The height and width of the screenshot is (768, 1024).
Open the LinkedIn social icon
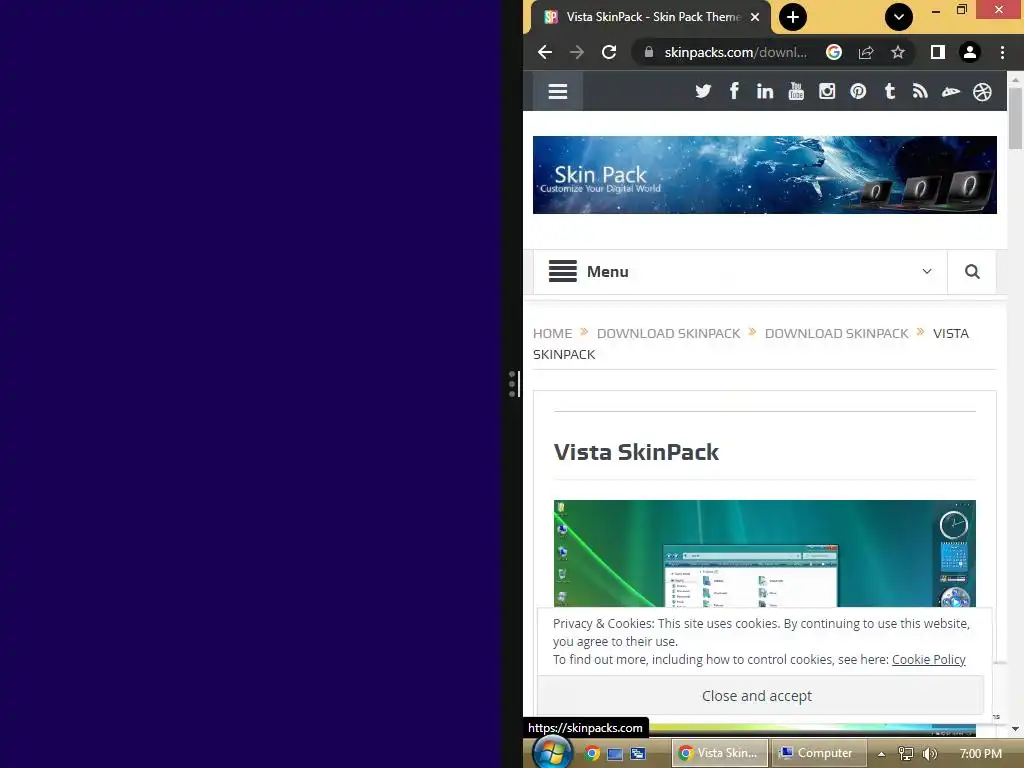[765, 91]
